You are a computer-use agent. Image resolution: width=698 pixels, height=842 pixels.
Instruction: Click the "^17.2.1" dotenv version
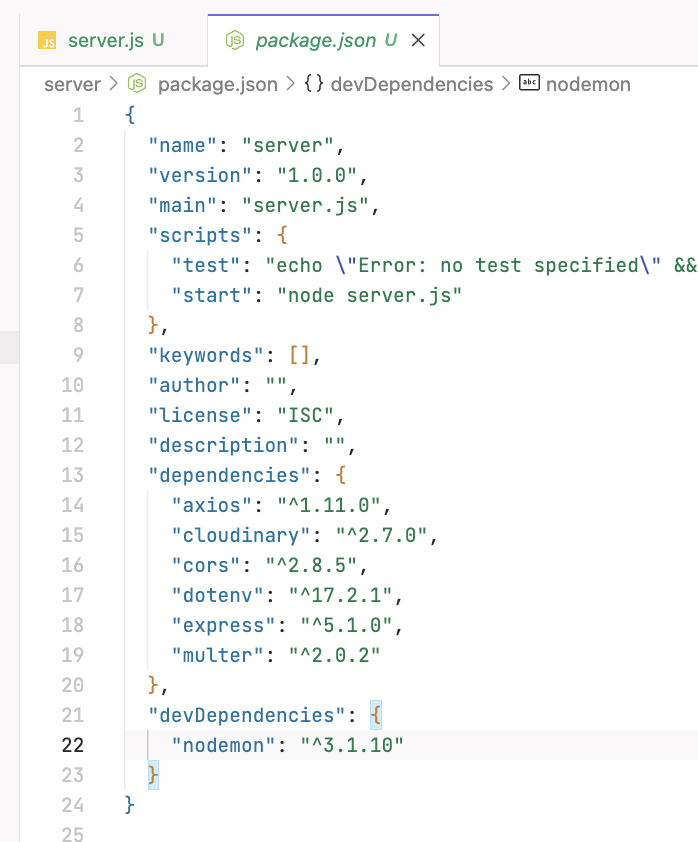click(x=340, y=596)
